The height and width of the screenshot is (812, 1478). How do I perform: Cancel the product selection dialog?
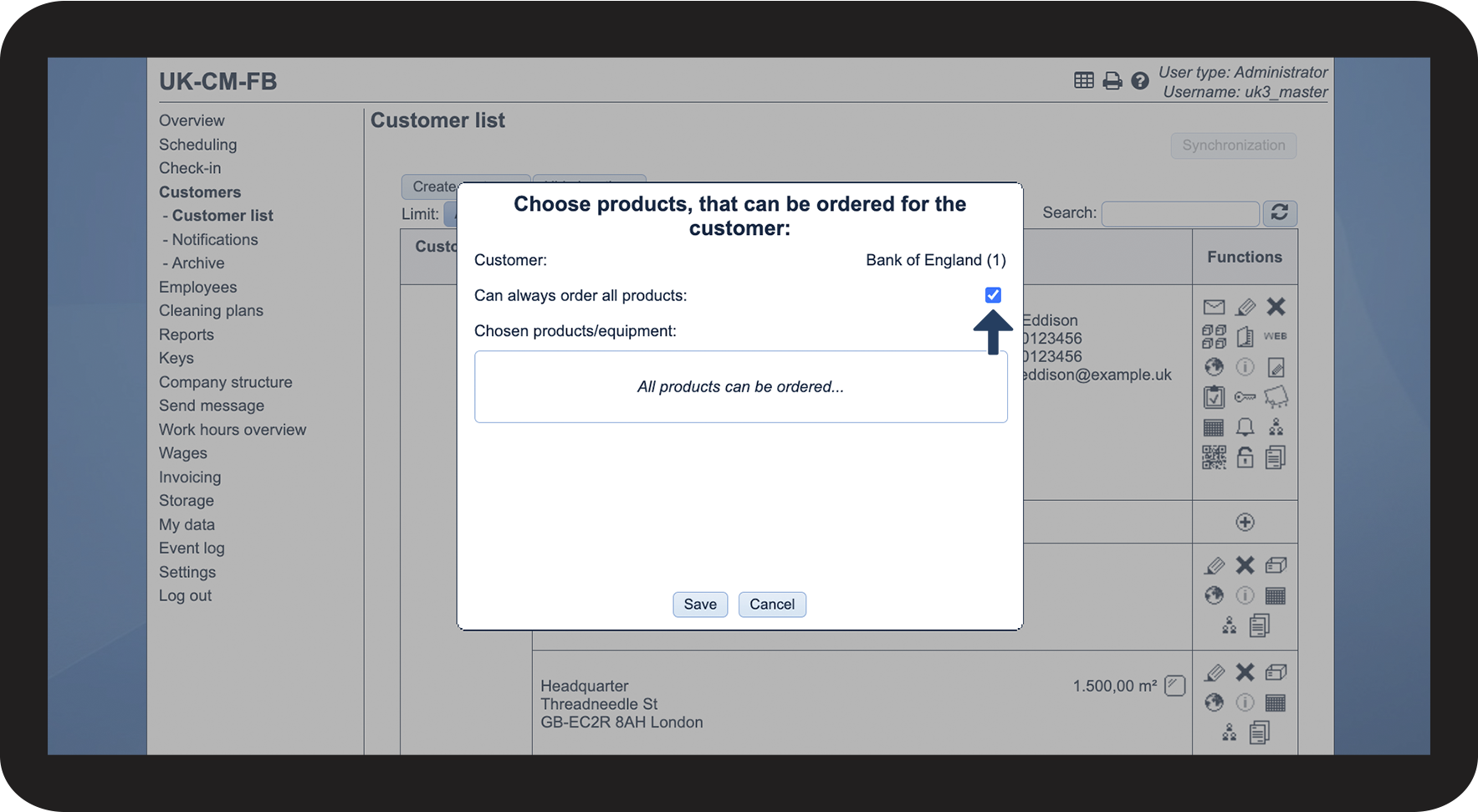coord(772,605)
